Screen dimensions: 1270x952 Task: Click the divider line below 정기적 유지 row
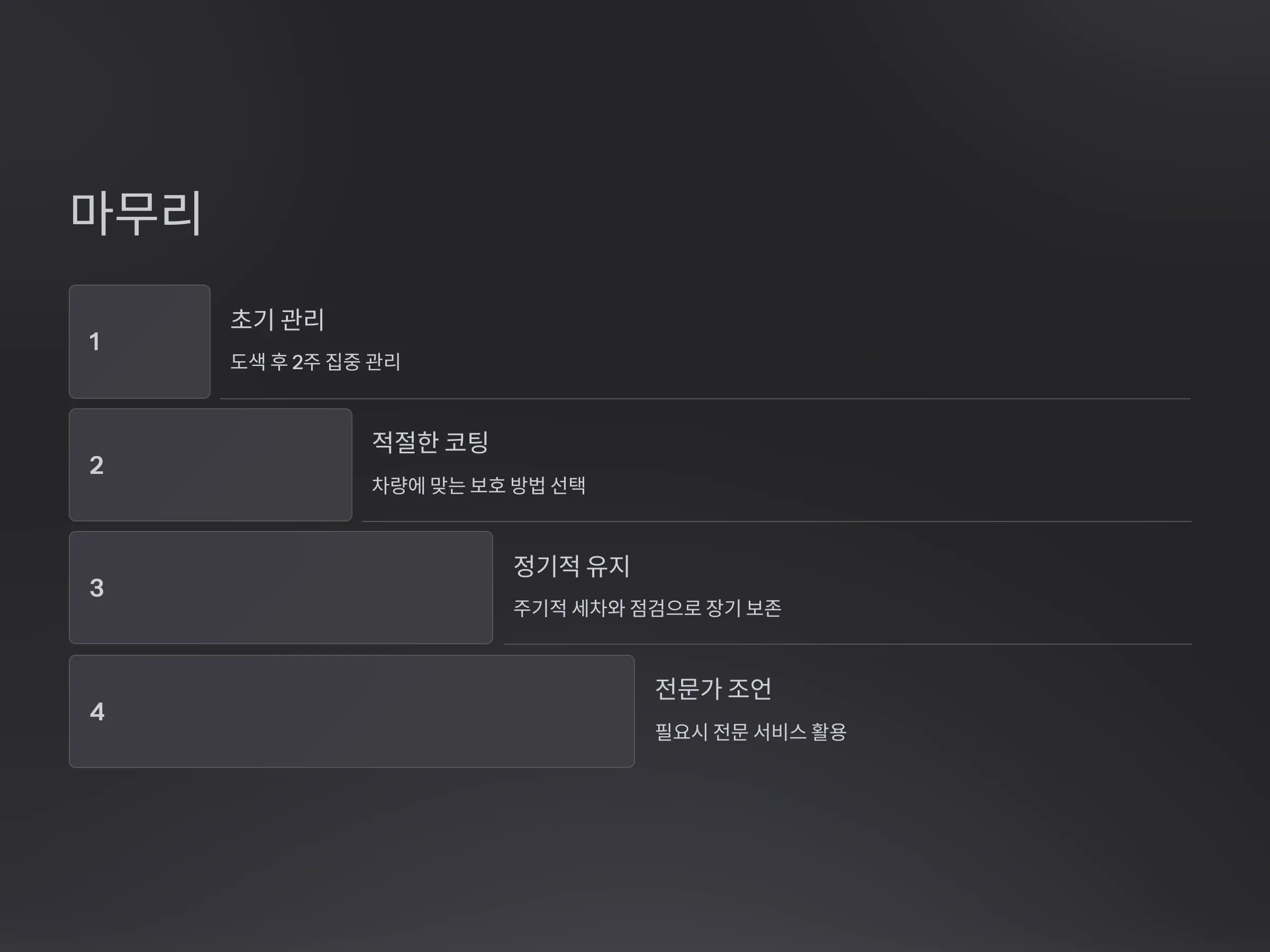(x=847, y=644)
